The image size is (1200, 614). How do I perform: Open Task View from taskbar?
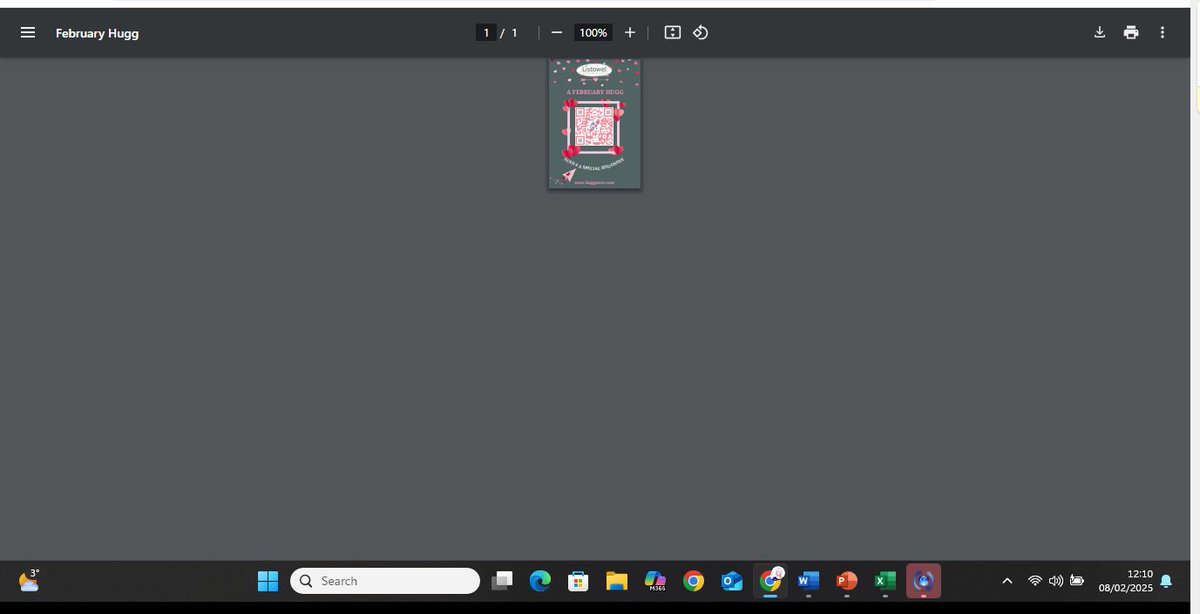(x=502, y=581)
